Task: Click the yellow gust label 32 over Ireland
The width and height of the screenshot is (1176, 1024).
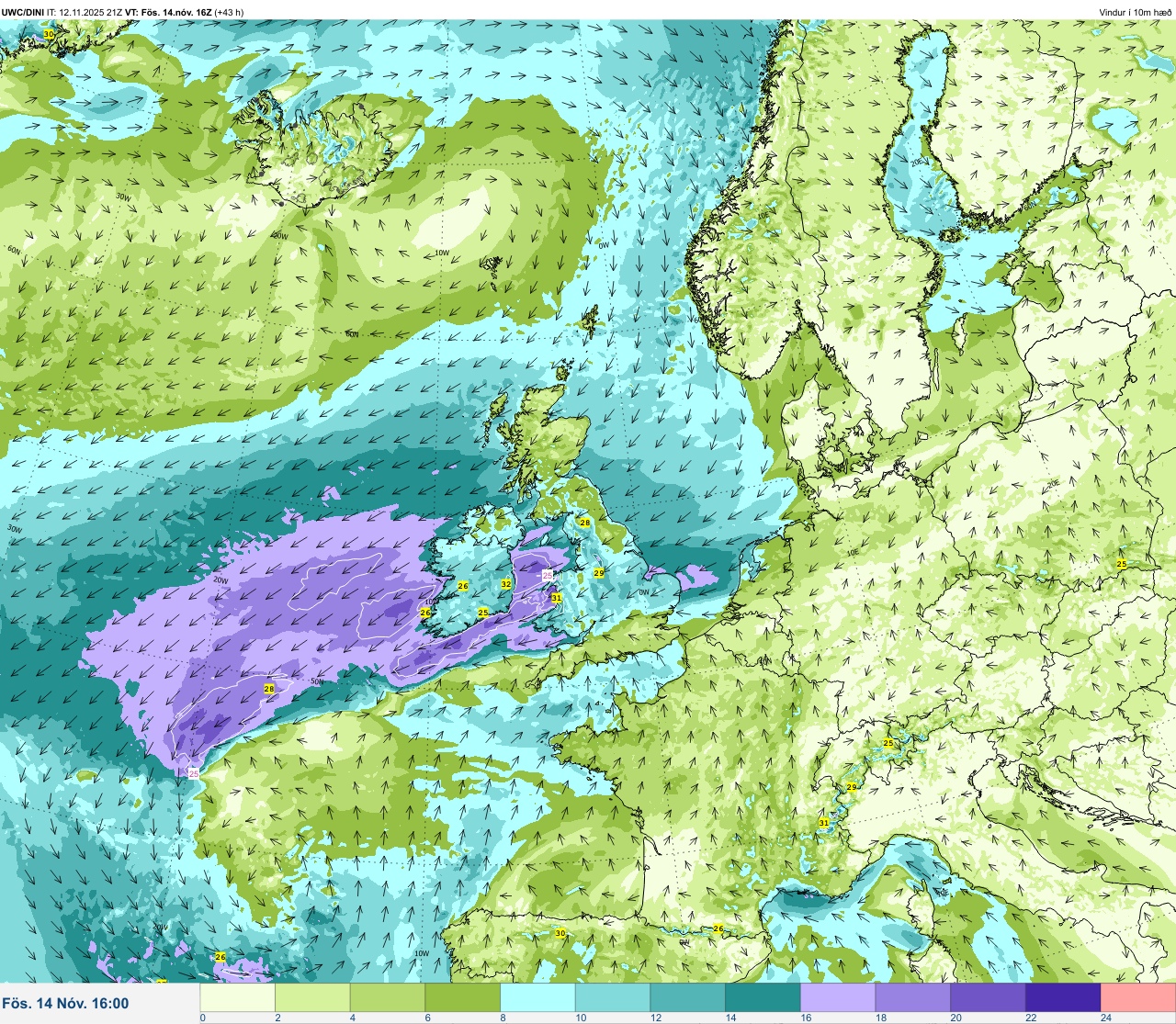Action: click(506, 584)
